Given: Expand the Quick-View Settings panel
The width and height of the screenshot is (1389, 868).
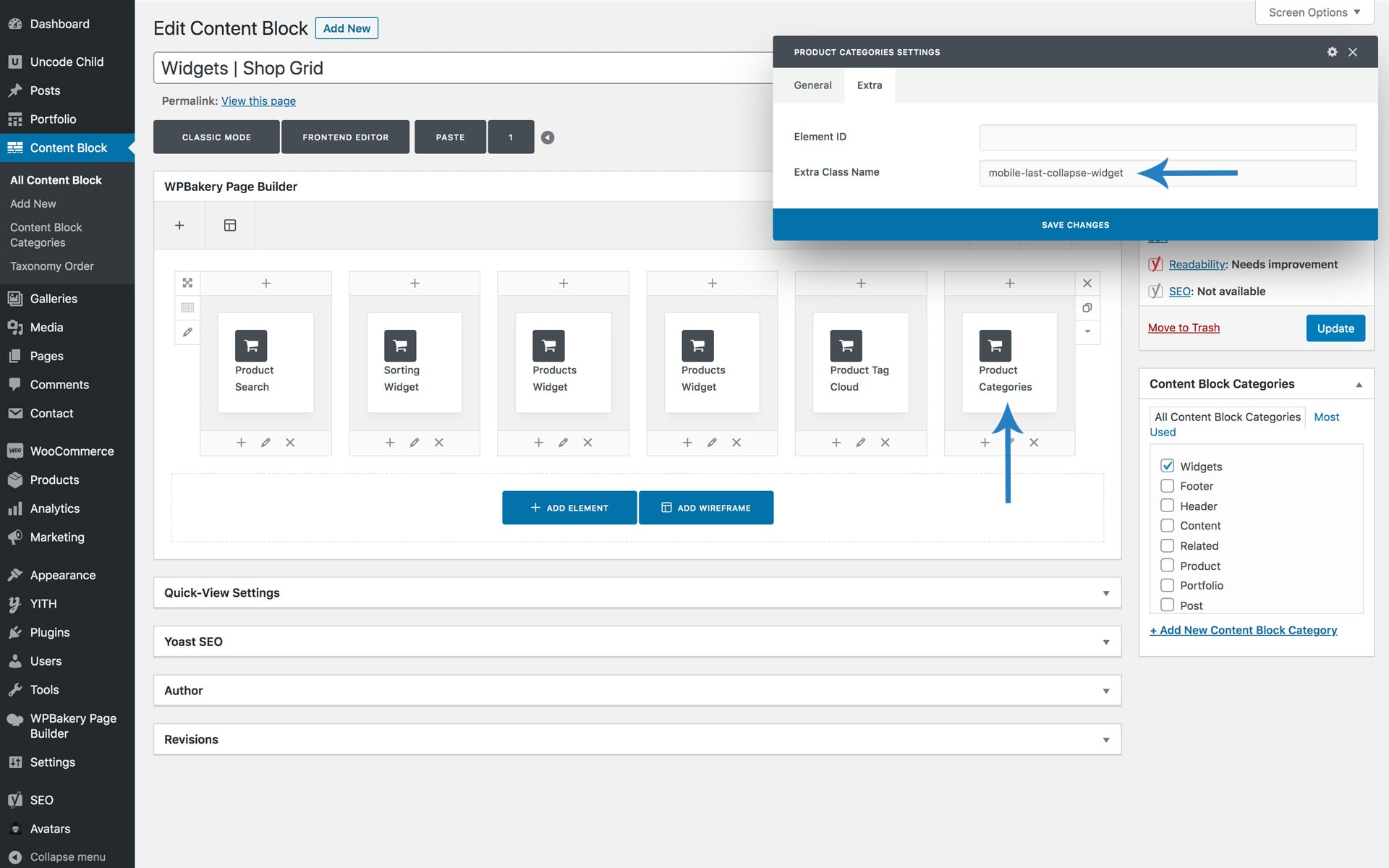Looking at the screenshot, I should tap(1105, 593).
